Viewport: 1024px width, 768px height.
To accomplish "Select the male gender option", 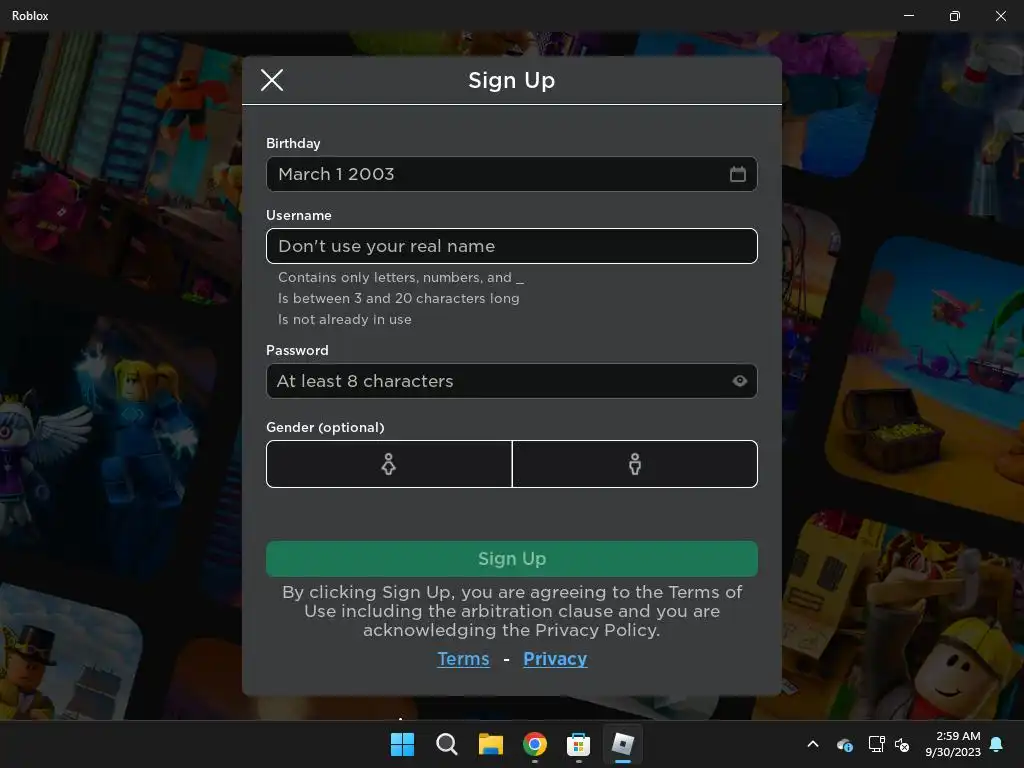I will point(635,464).
